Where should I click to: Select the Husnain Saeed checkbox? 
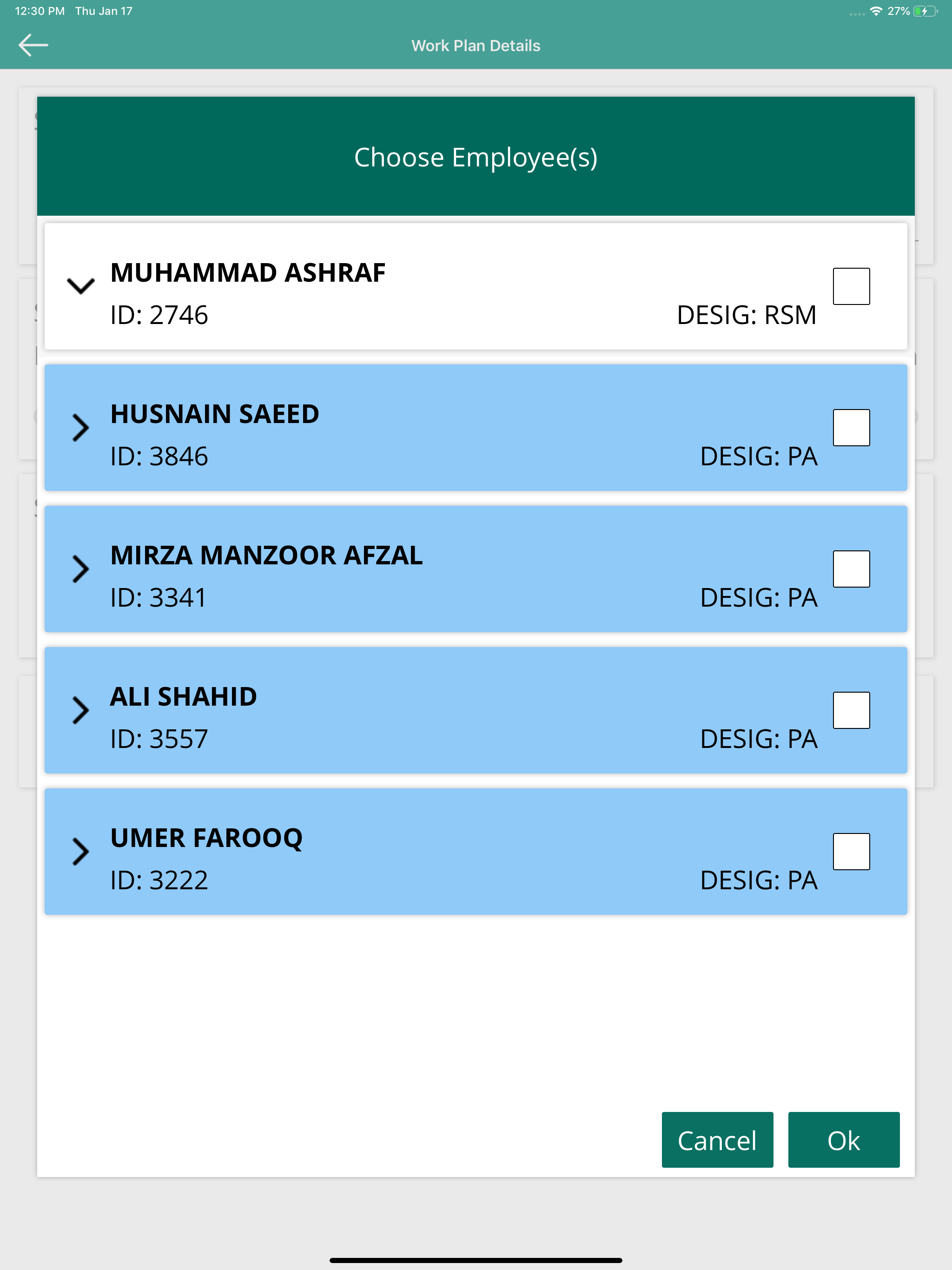pyautogui.click(x=851, y=427)
